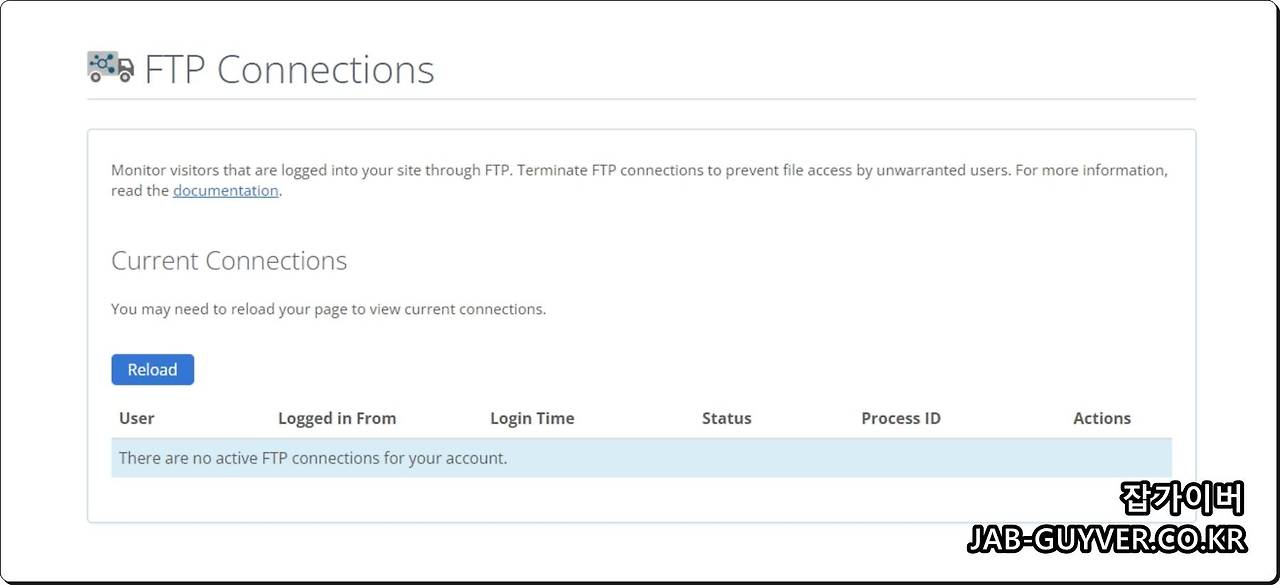Click the Process ID column header
The image size is (1280, 585).
pos(901,418)
